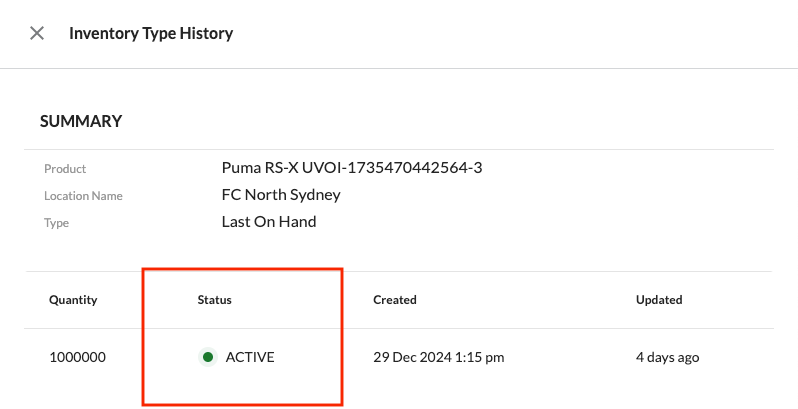Click the ACTIVE status text

coord(250,357)
